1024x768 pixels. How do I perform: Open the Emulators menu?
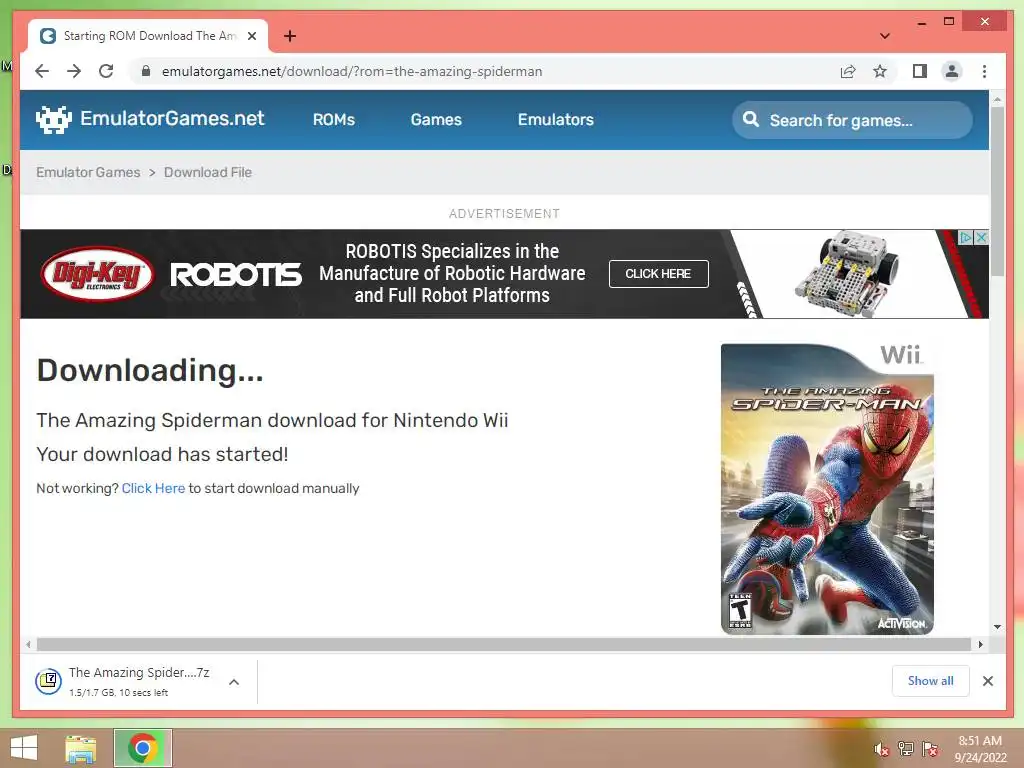point(556,120)
